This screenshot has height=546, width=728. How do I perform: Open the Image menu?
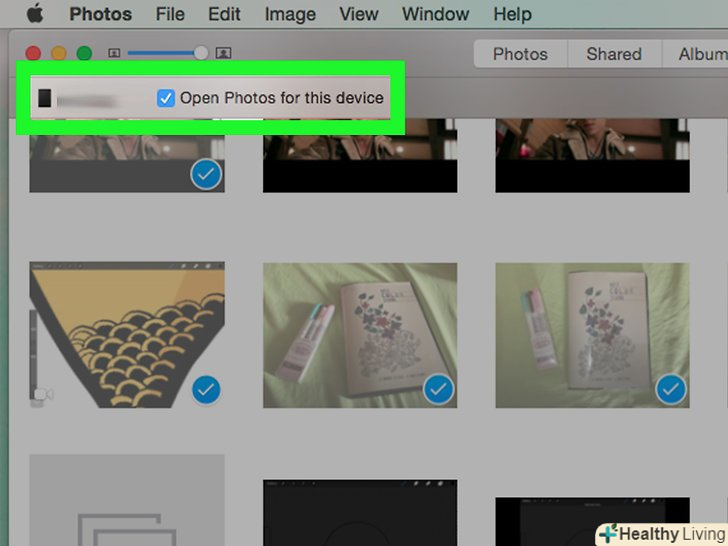[x=290, y=14]
